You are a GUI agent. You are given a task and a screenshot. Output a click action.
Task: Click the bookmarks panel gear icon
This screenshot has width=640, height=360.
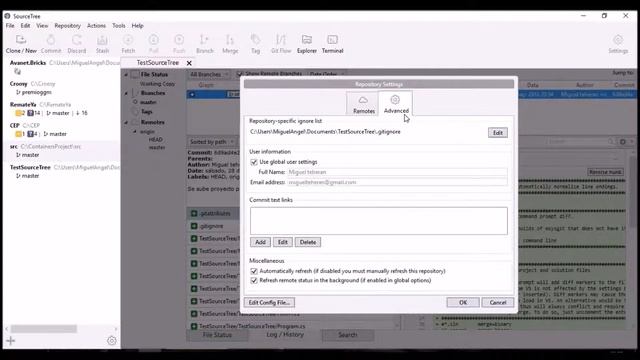point(111,340)
